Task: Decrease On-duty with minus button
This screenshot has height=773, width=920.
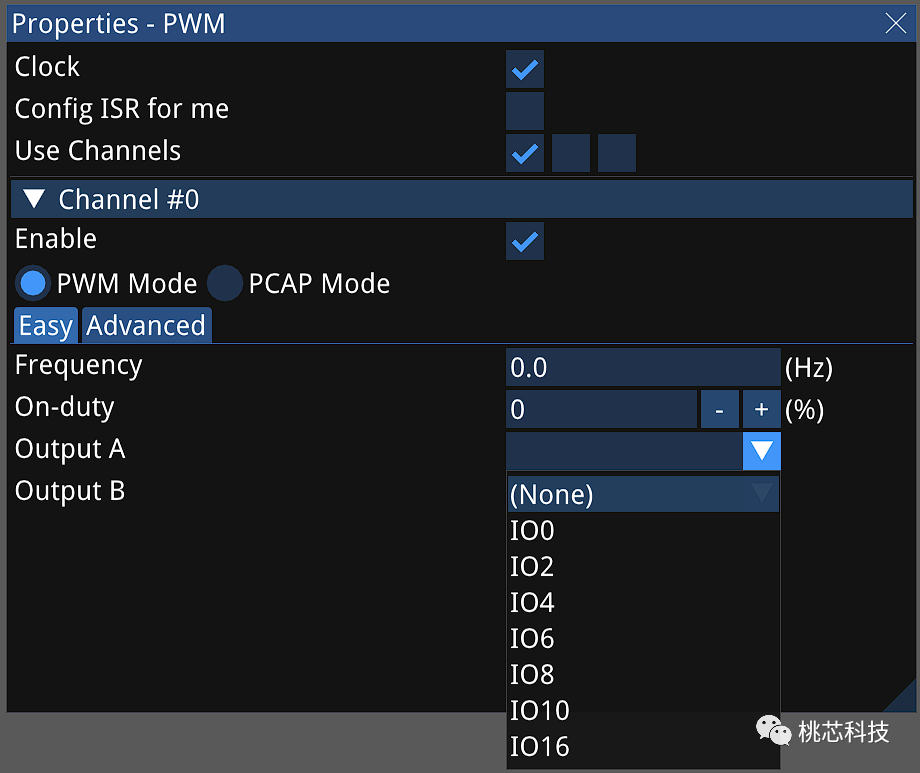Action: 719,410
